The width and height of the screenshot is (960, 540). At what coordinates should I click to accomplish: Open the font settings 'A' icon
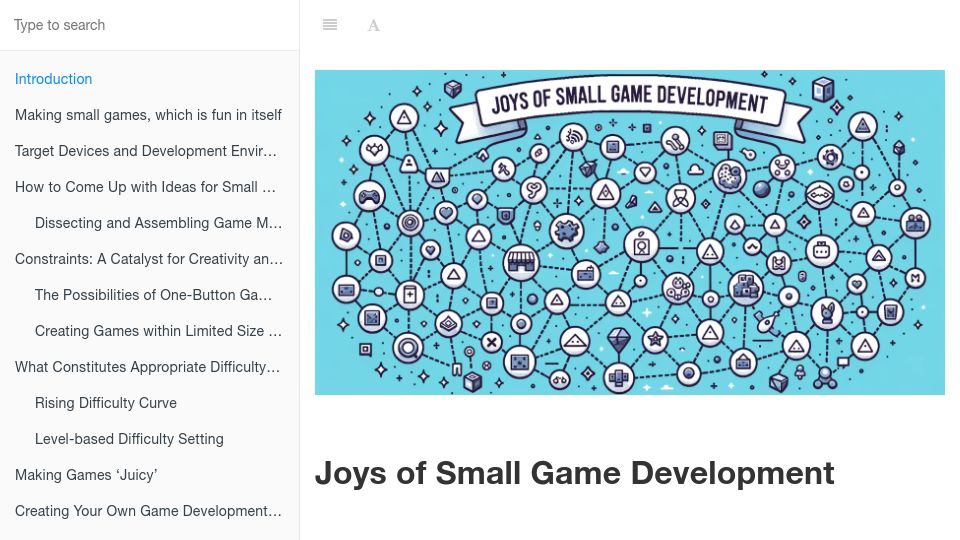point(373,25)
